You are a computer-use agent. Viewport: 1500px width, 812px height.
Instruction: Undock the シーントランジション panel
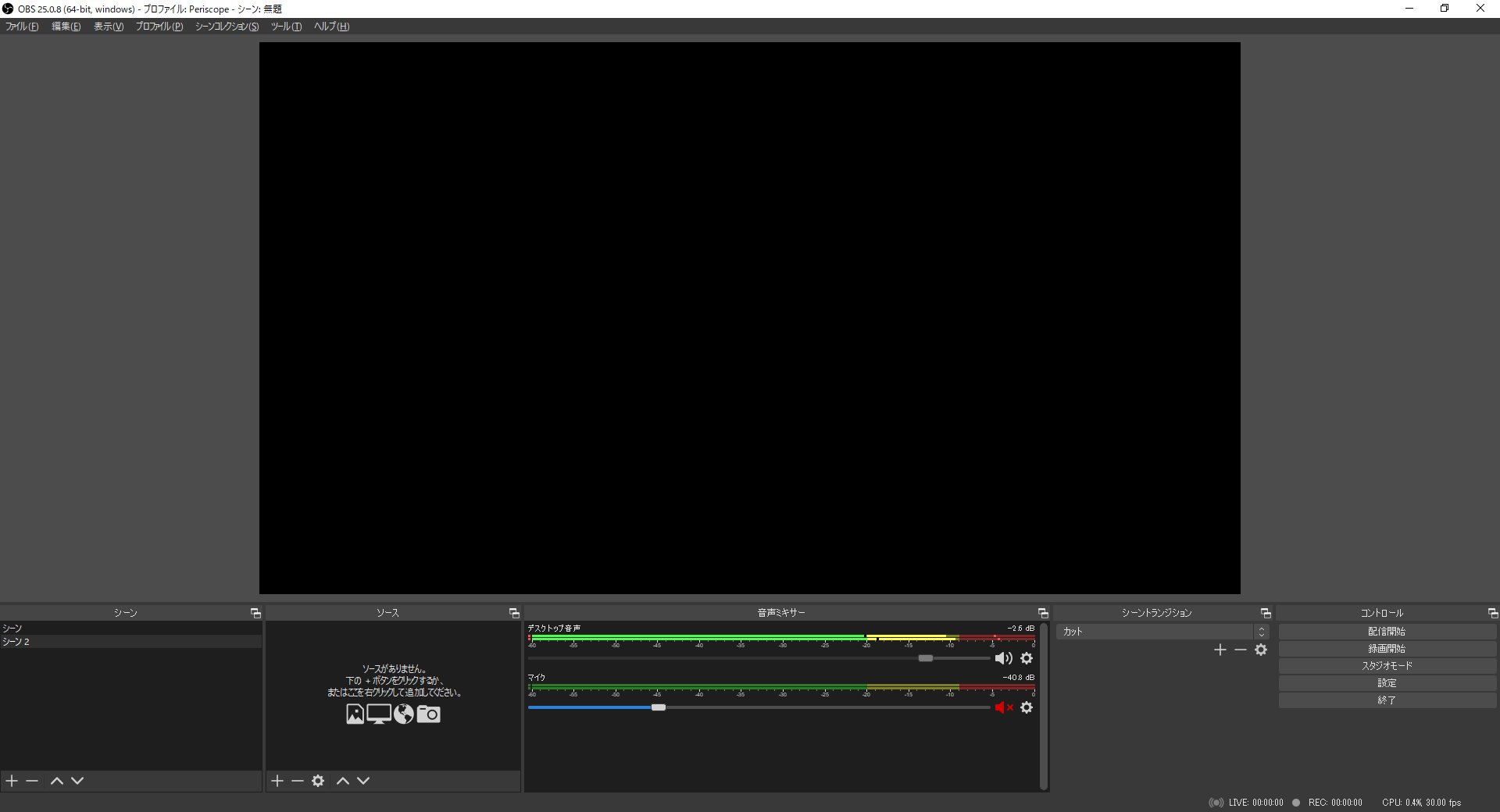[1266, 613]
